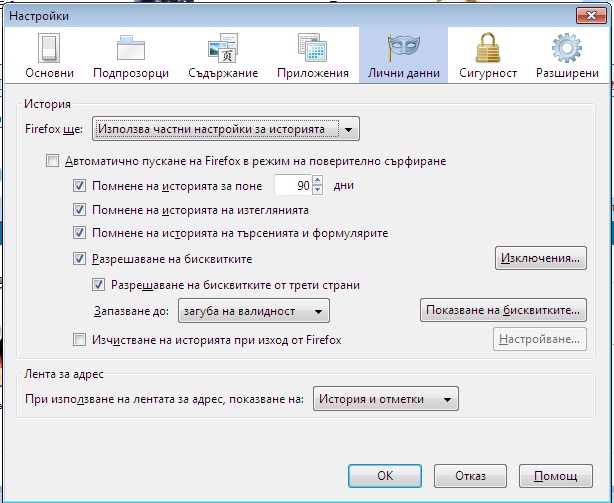
Task: Uncheck third-party cookies от трети страни checkbox
Action: click(x=98, y=285)
